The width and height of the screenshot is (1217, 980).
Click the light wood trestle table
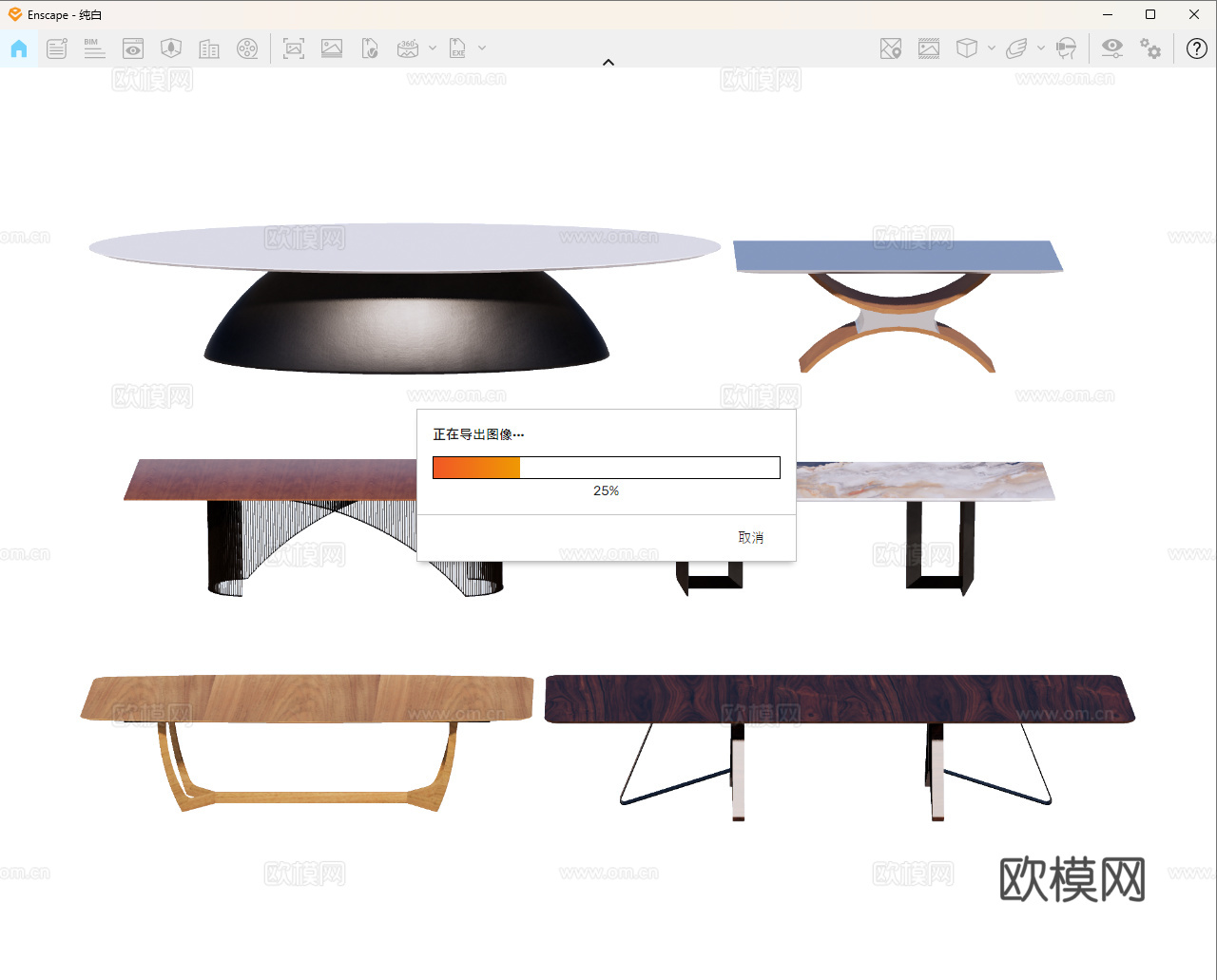tap(307, 743)
